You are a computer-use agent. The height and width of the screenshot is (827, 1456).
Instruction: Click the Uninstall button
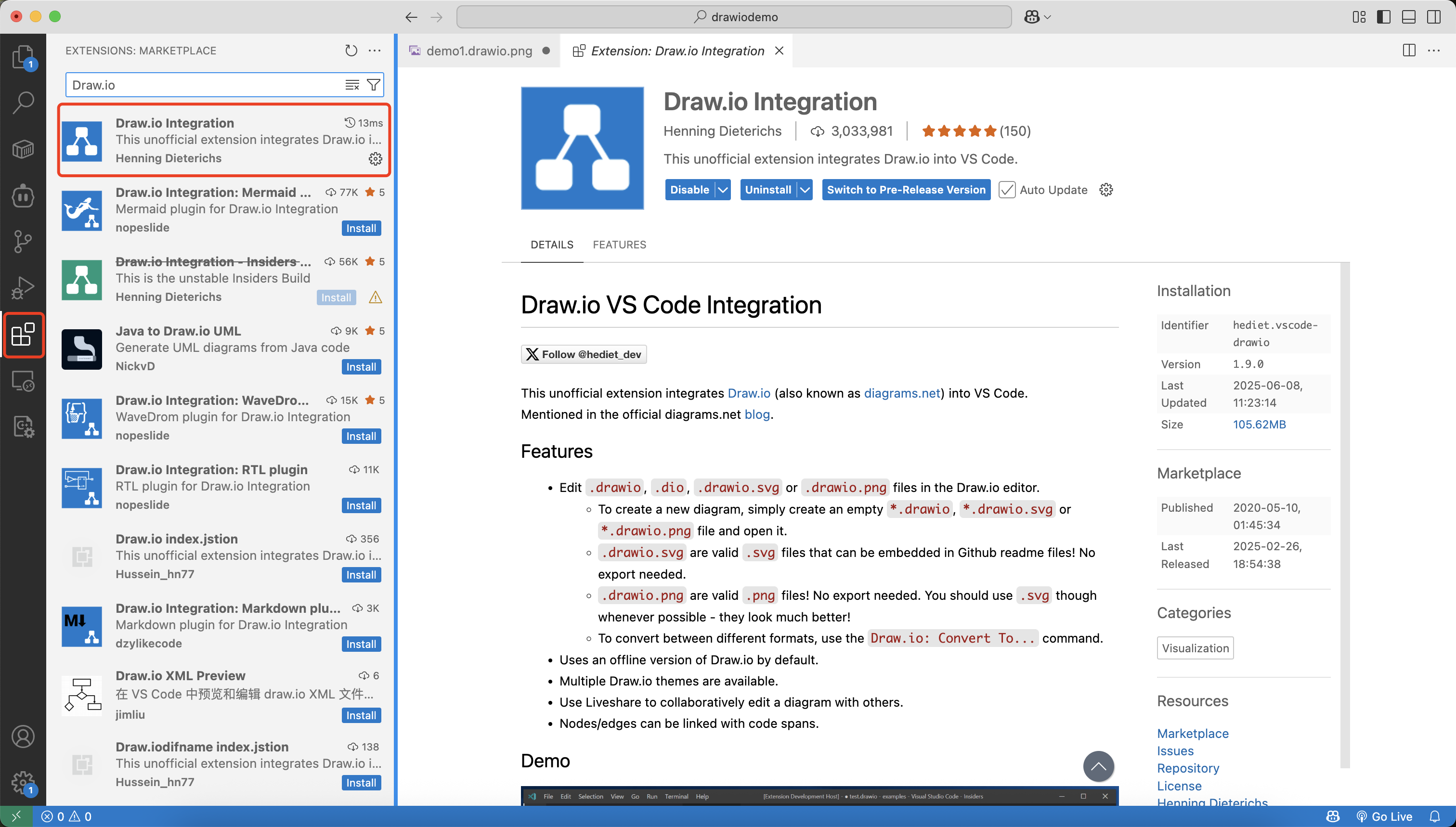768,190
